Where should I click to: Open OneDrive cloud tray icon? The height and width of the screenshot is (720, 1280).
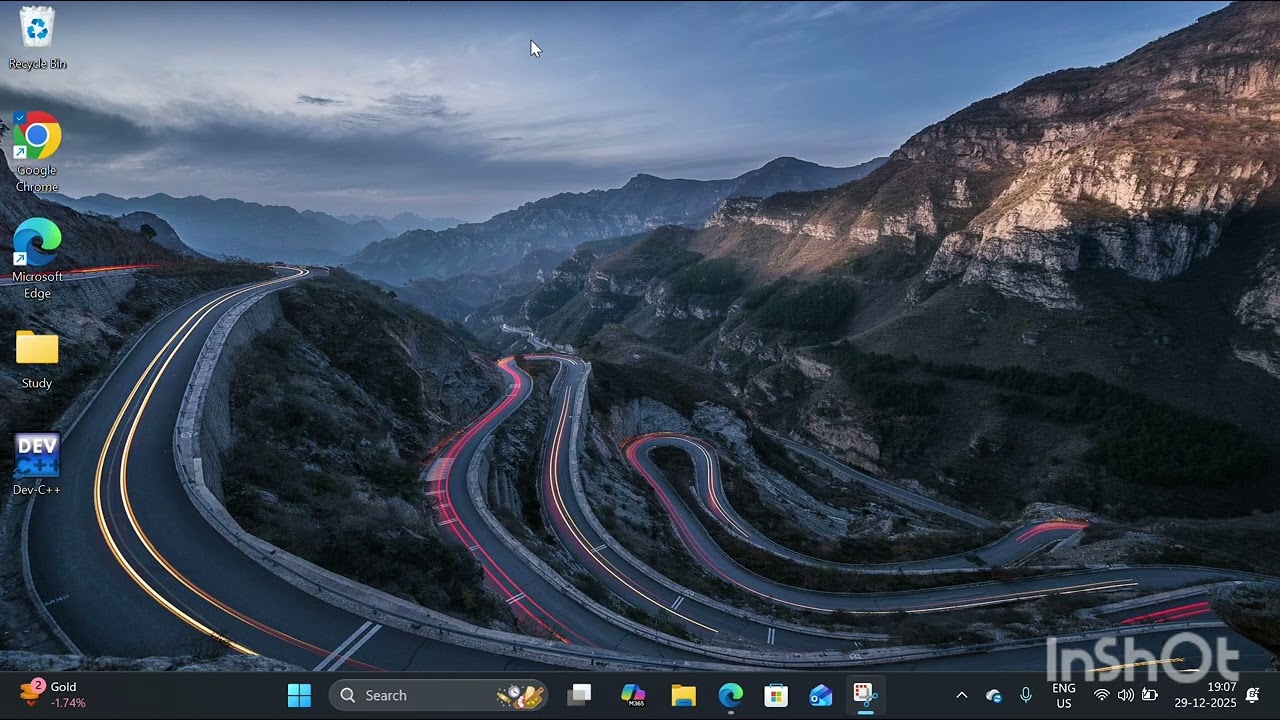[x=994, y=695]
